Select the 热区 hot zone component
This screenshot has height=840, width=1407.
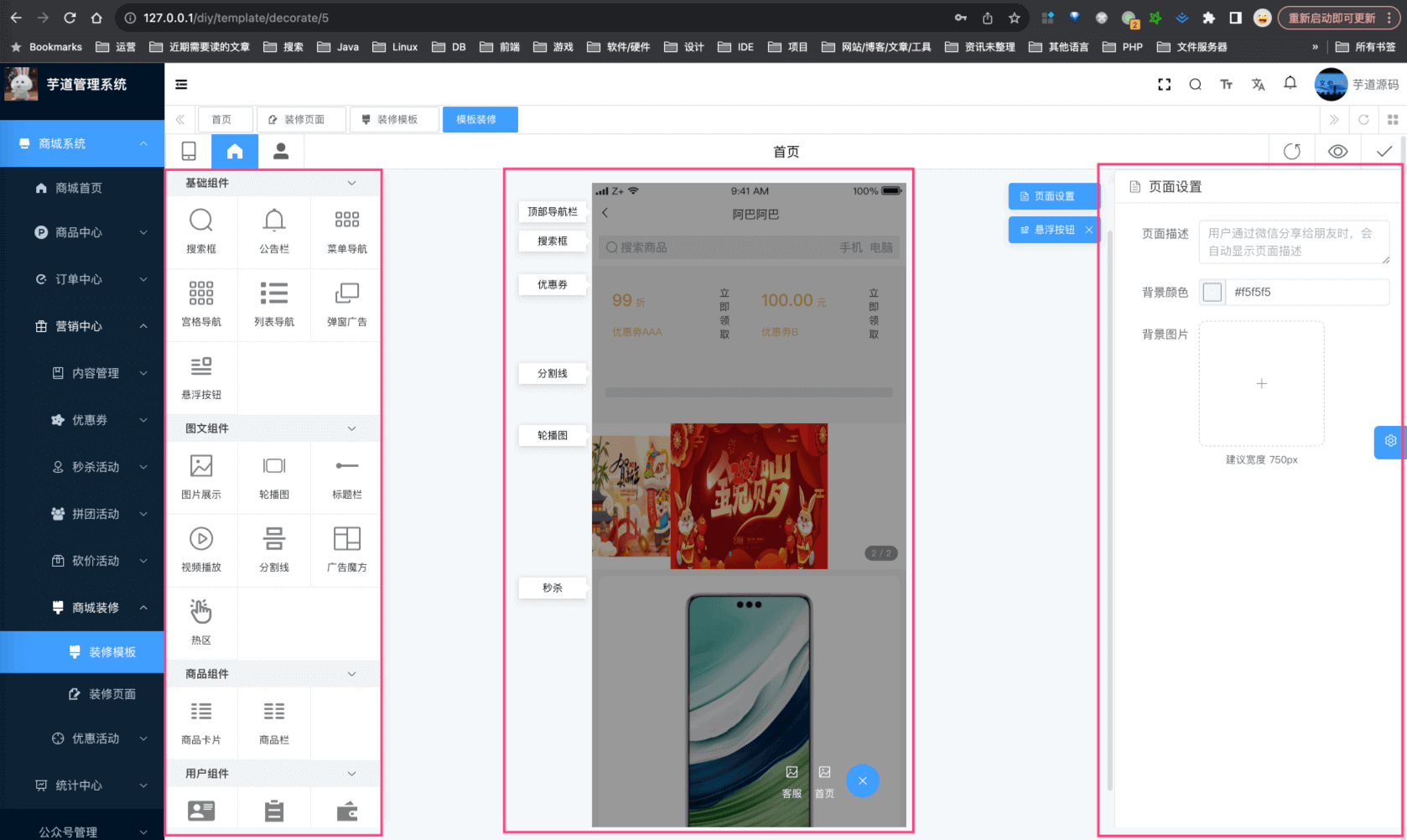[201, 621]
